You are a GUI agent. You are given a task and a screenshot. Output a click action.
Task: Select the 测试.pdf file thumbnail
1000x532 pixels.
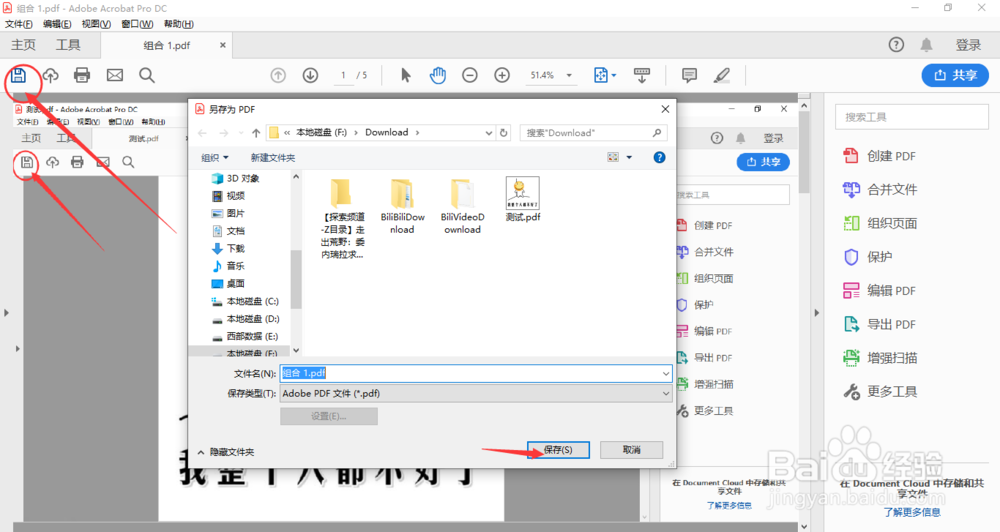(x=522, y=200)
